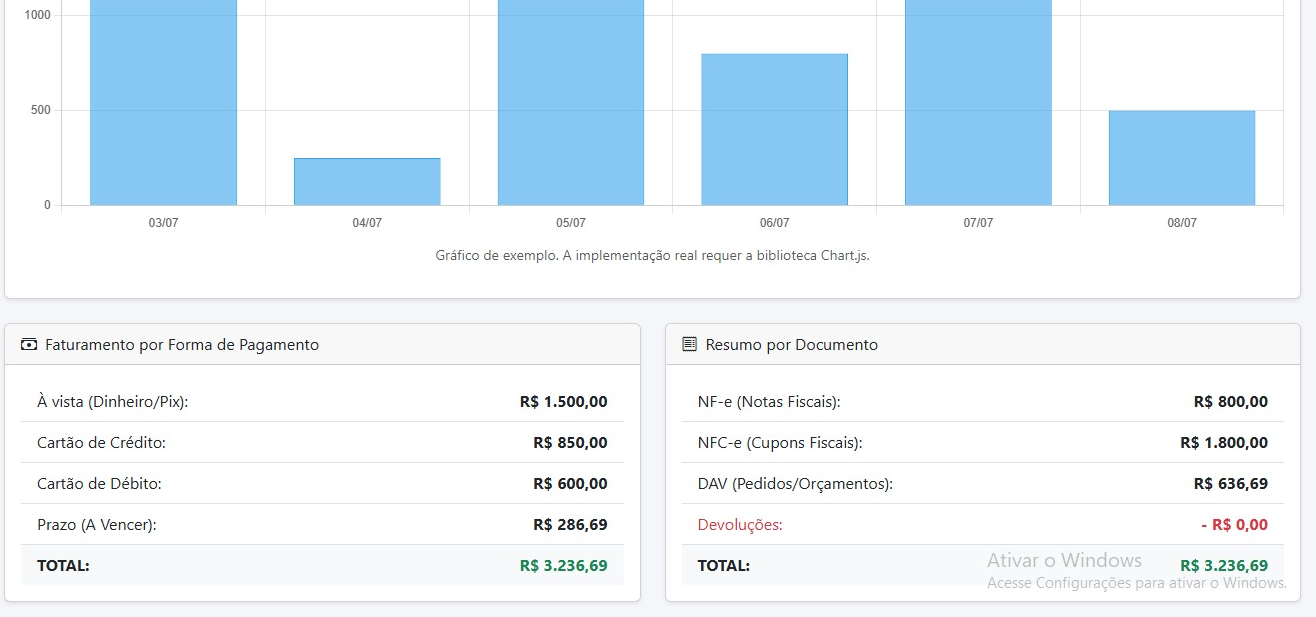Click the Prazo (A Vencer) amount R$ 286,69
The width and height of the screenshot is (1316, 617).
point(570,525)
